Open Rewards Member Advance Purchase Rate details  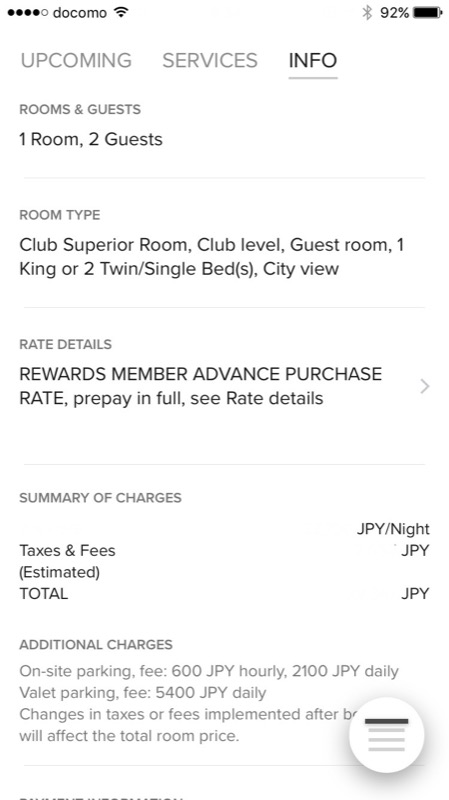201,386
